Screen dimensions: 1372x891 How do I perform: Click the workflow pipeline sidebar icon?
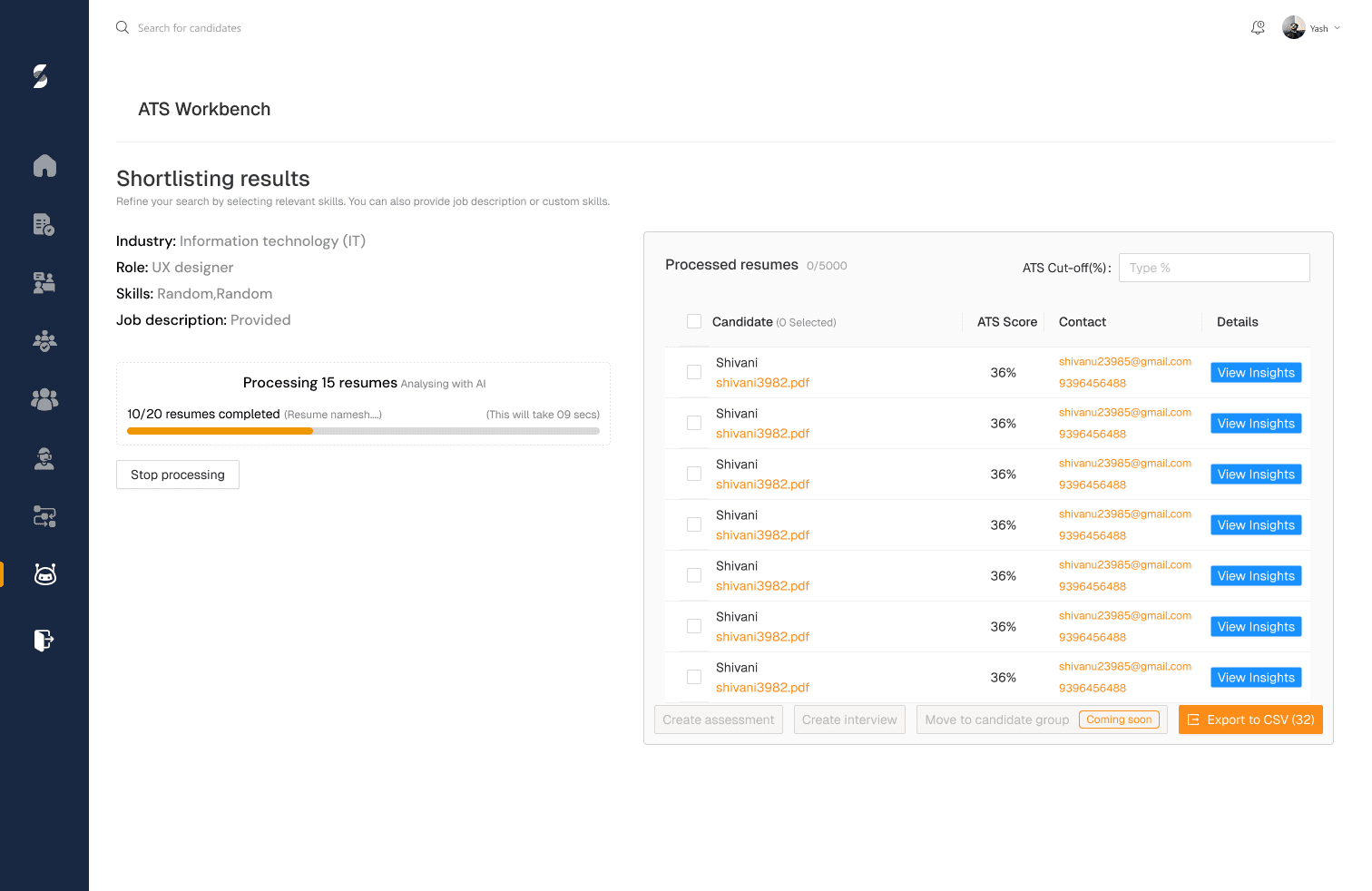pos(44,517)
